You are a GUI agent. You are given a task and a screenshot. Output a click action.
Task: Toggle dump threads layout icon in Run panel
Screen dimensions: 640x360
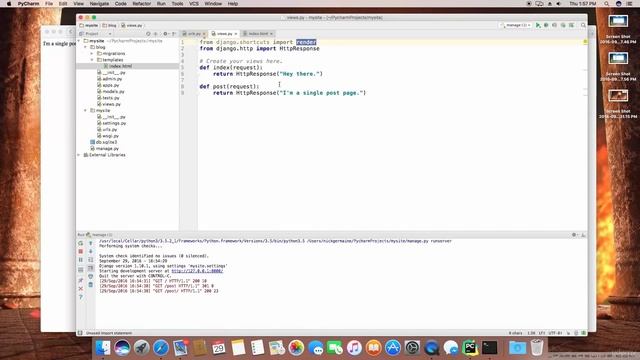tap(81, 269)
